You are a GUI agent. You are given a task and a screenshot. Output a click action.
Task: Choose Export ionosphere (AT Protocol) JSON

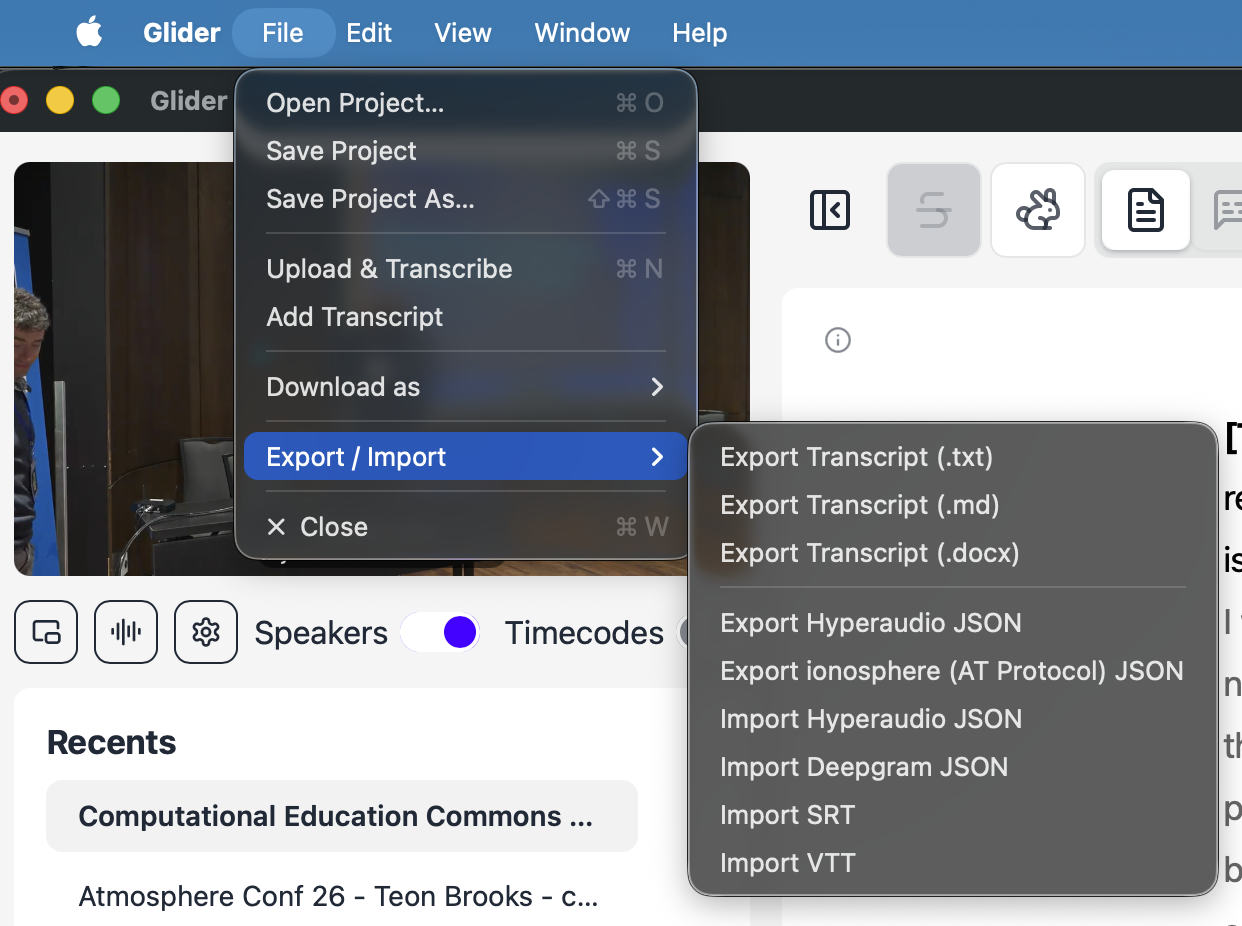click(x=952, y=671)
